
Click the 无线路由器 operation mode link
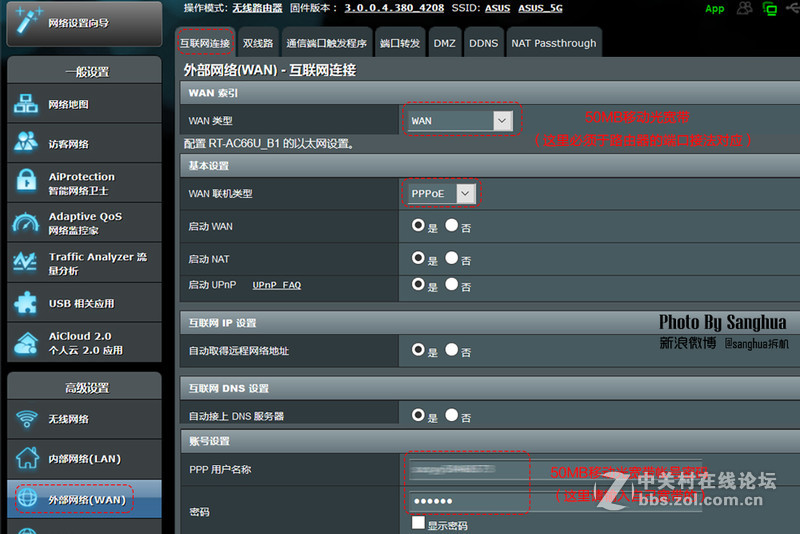click(257, 8)
